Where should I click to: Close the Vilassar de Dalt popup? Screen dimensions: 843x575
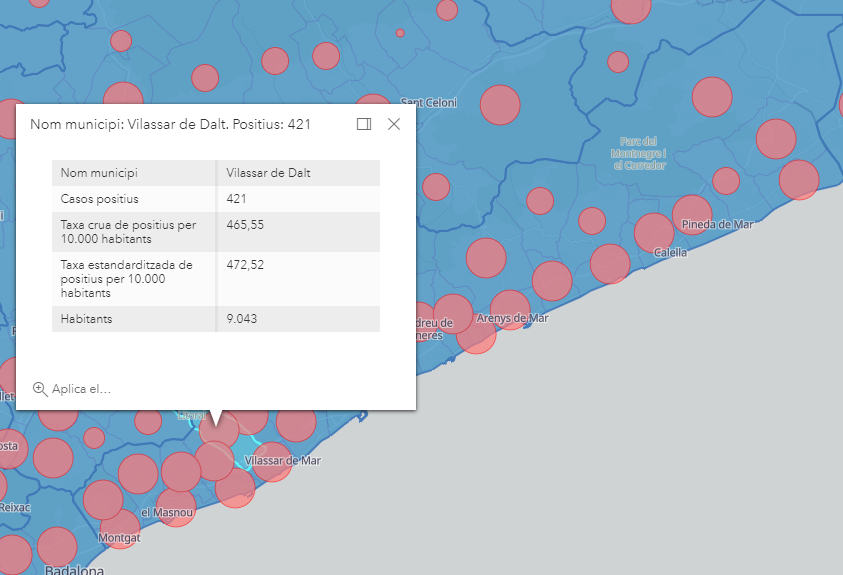[394, 124]
